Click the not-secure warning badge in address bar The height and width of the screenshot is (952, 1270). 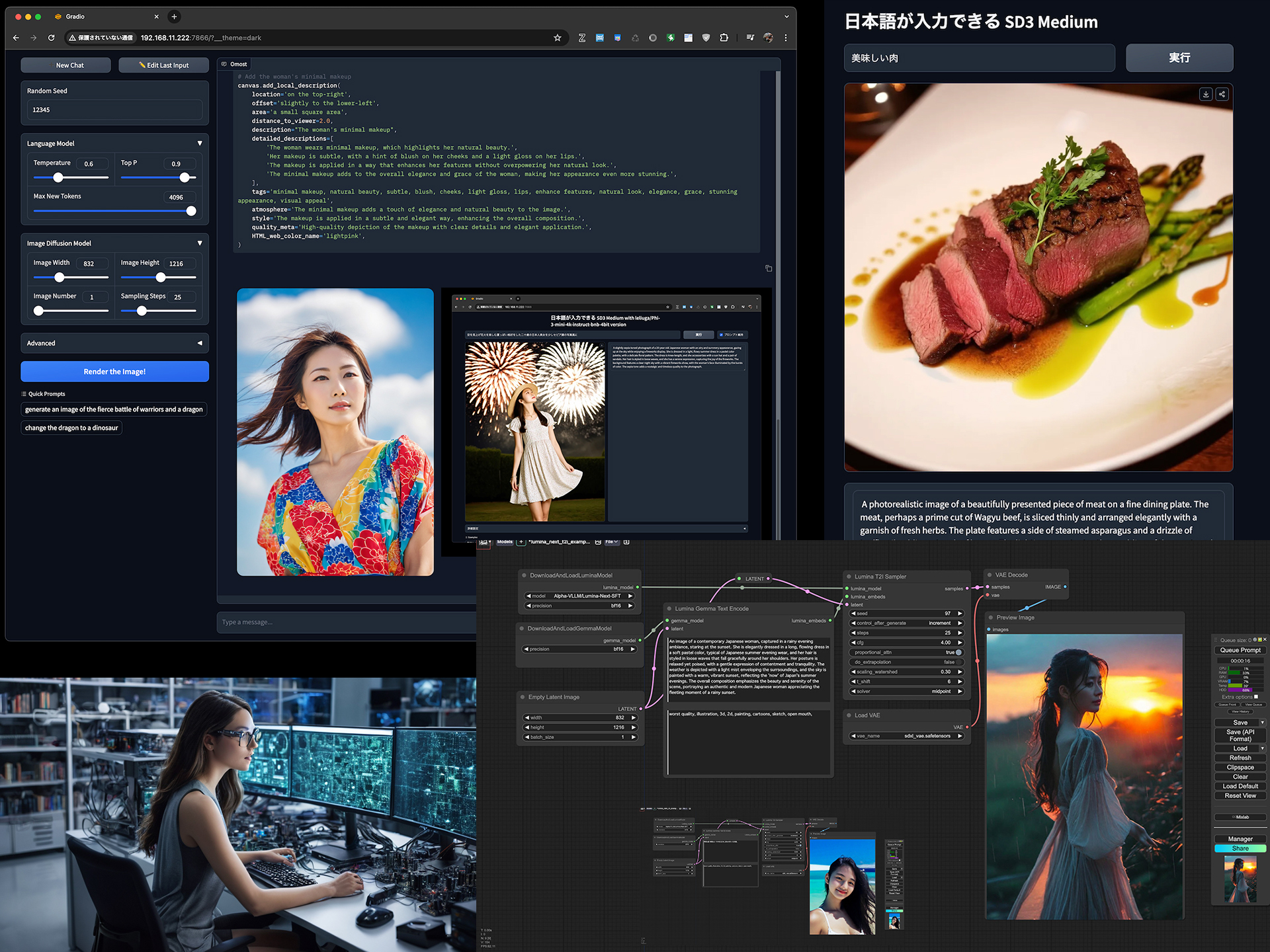tap(101, 38)
